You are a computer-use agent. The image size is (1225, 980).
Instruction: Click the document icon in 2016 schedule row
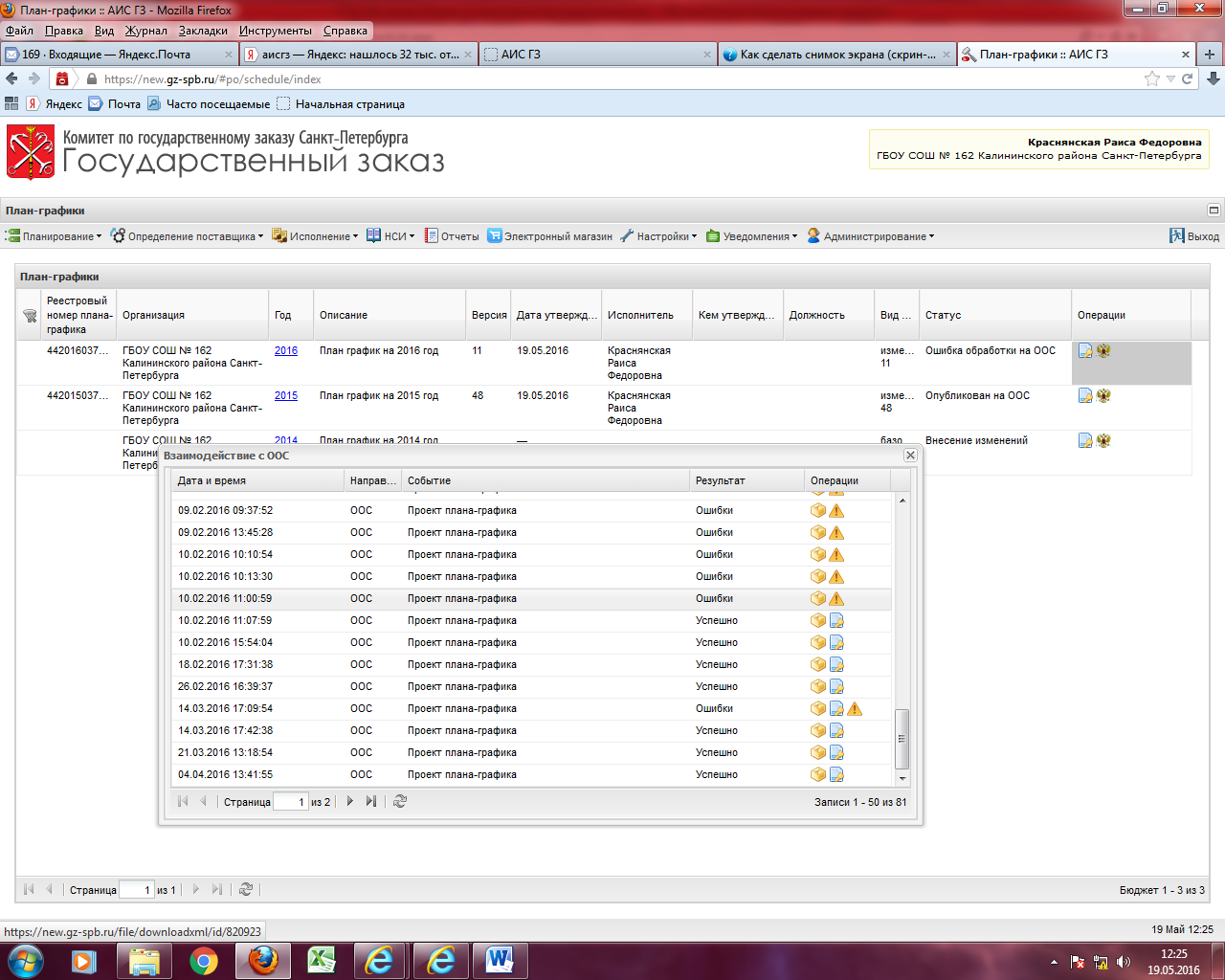pyautogui.click(x=1085, y=351)
